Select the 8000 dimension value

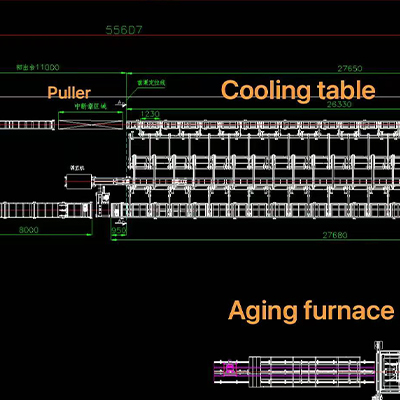point(28,230)
